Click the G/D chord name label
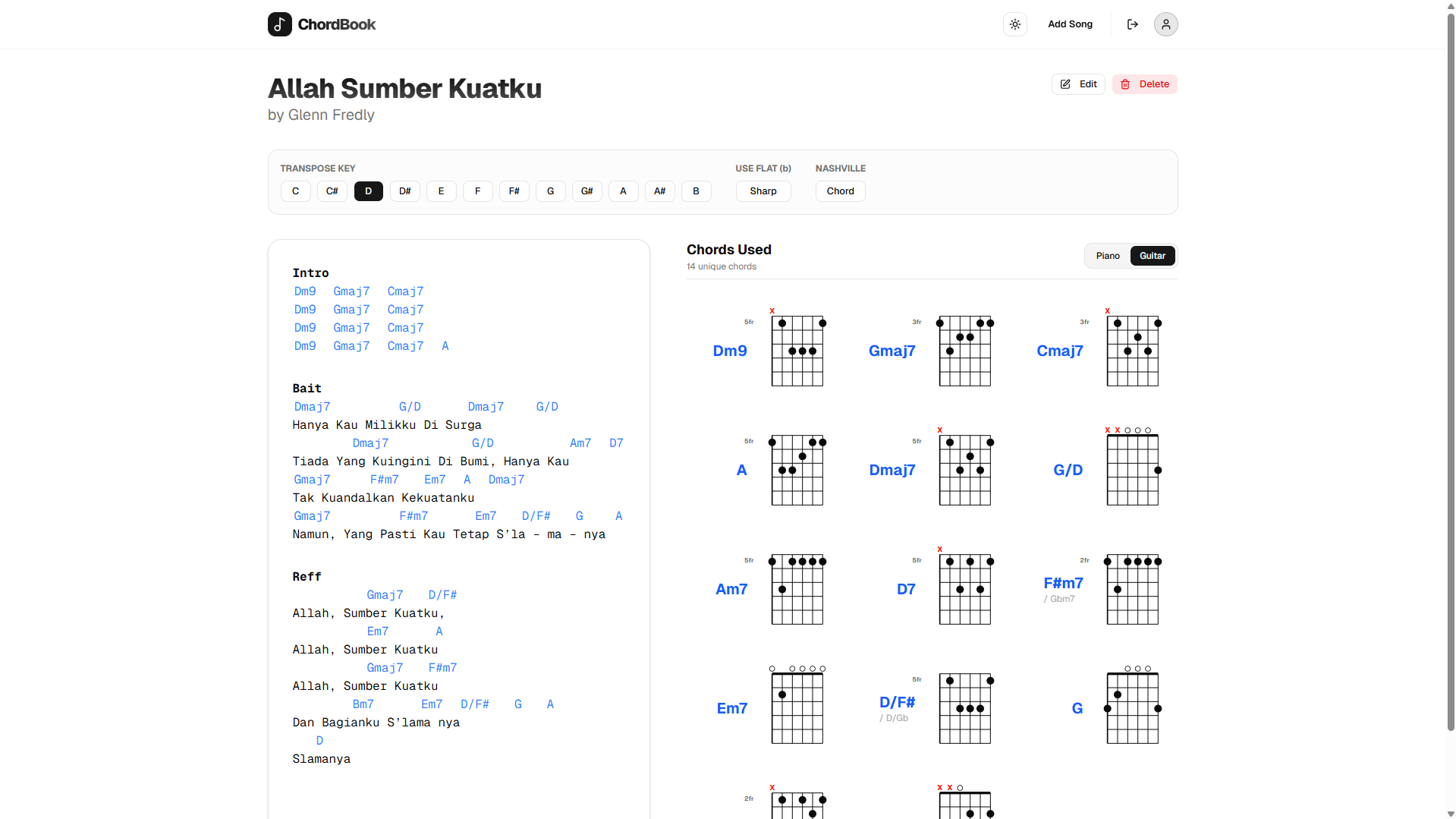This screenshot has width=1456, height=819. tap(1068, 470)
